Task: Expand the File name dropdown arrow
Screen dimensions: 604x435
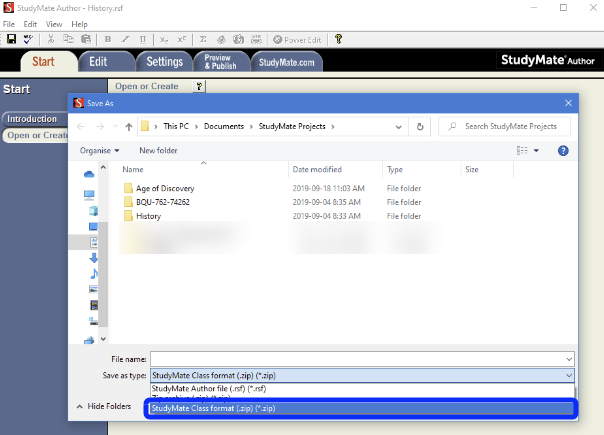Action: 569,359
